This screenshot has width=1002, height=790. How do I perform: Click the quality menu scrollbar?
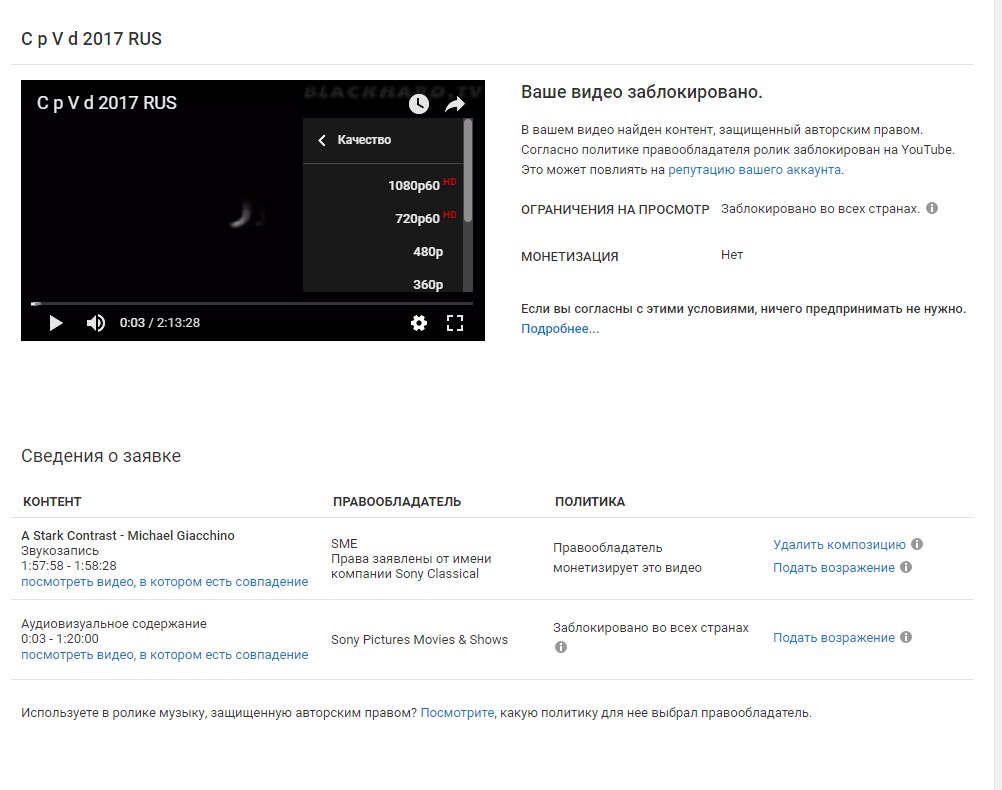click(x=468, y=171)
